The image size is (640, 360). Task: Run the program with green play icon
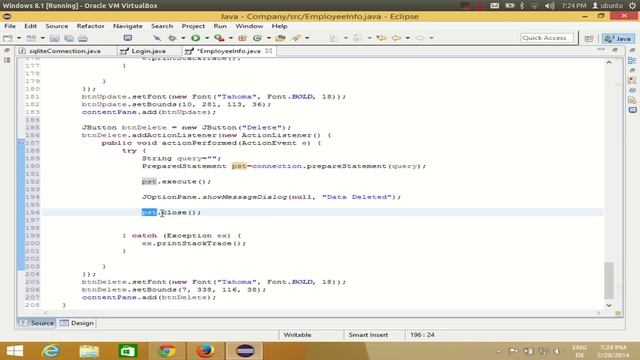coord(196,38)
